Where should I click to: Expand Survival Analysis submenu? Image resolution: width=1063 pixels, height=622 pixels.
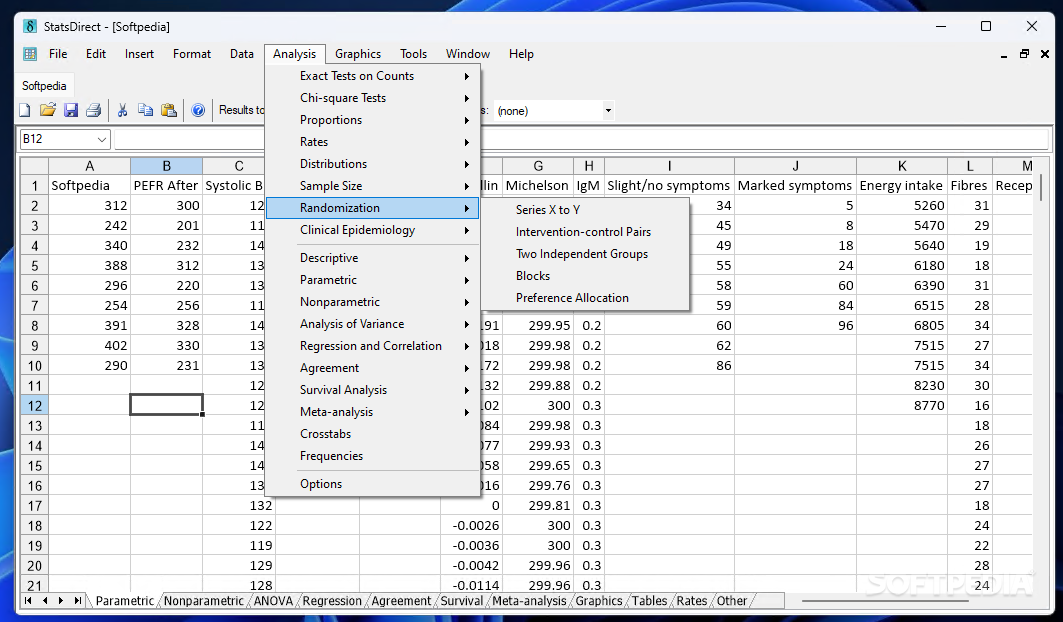click(x=372, y=390)
